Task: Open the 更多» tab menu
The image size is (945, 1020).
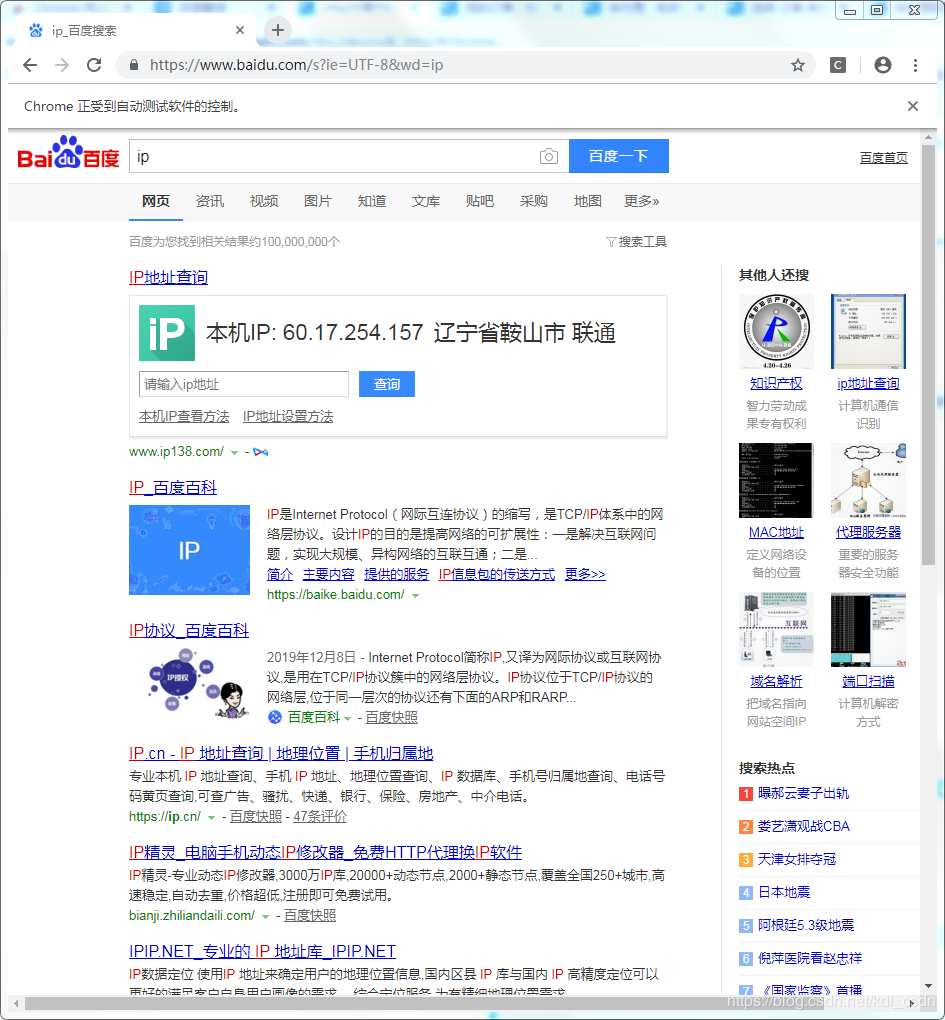Action: 641,202
